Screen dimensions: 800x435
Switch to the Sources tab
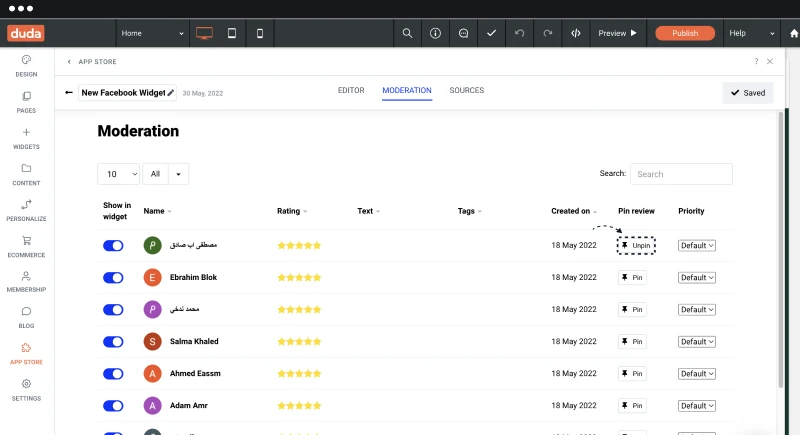(467, 90)
